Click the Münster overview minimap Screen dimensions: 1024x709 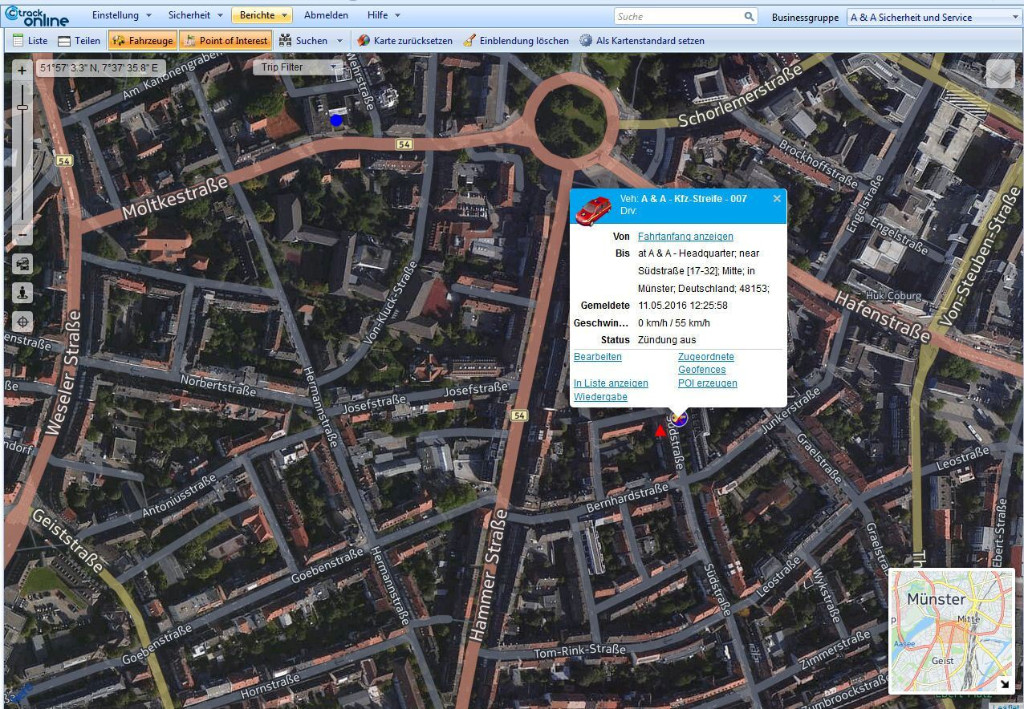[951, 630]
